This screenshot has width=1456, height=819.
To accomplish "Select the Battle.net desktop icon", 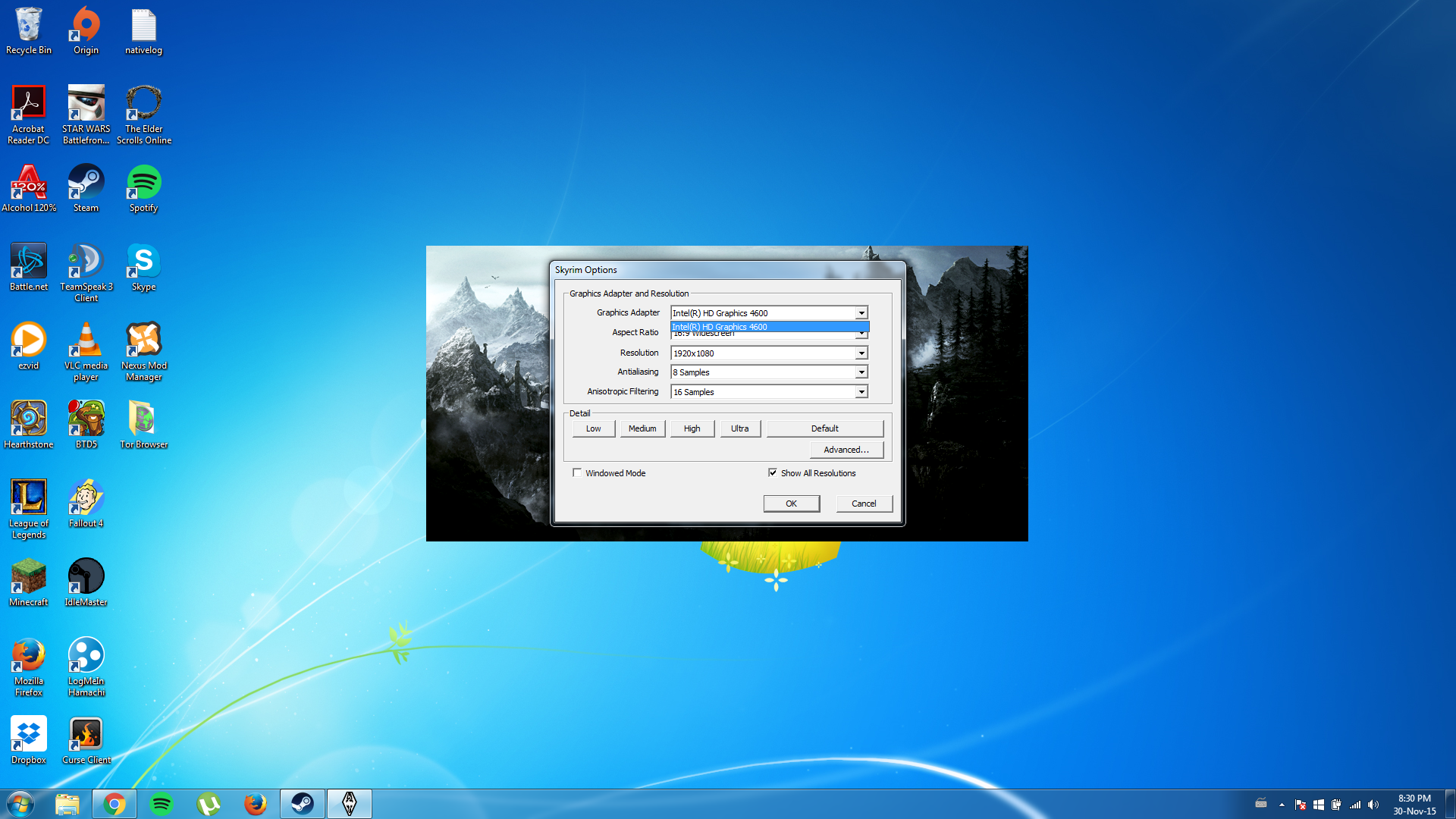I will (x=29, y=268).
